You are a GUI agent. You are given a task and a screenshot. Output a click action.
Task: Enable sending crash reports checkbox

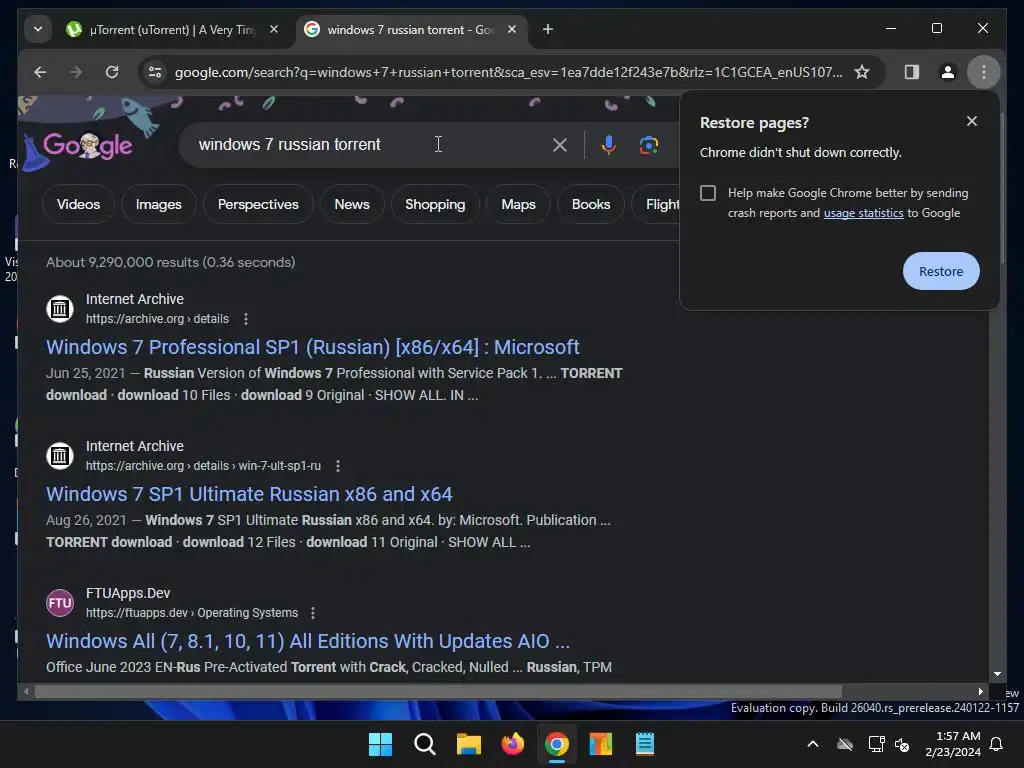click(x=708, y=193)
